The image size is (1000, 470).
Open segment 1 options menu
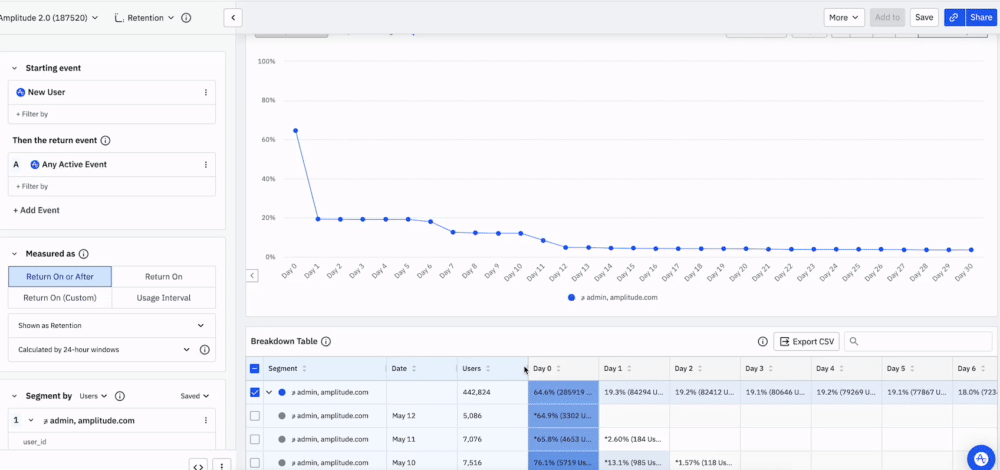coord(205,421)
